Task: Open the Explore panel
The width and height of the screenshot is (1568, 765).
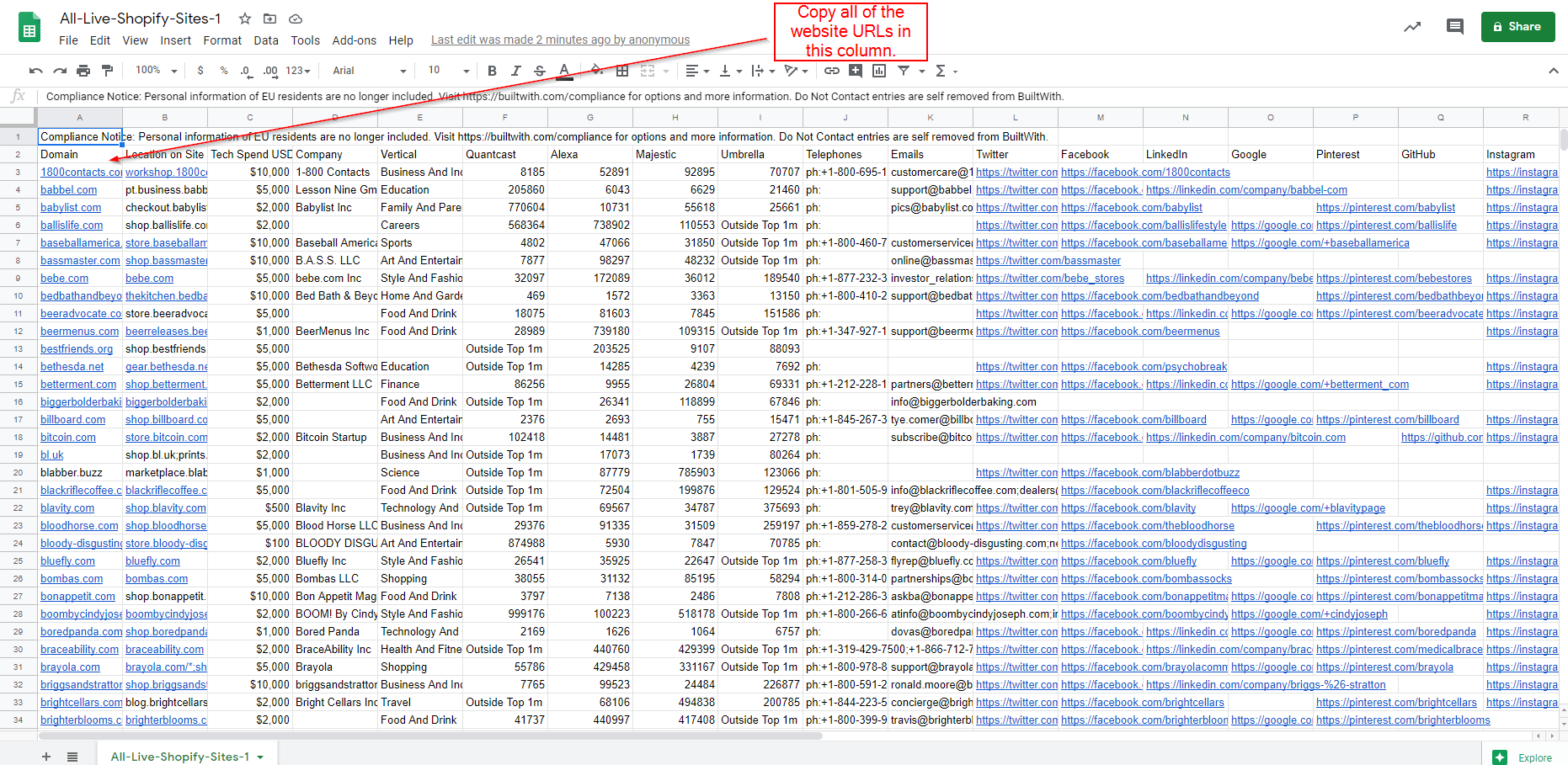Action: [x=1523, y=757]
